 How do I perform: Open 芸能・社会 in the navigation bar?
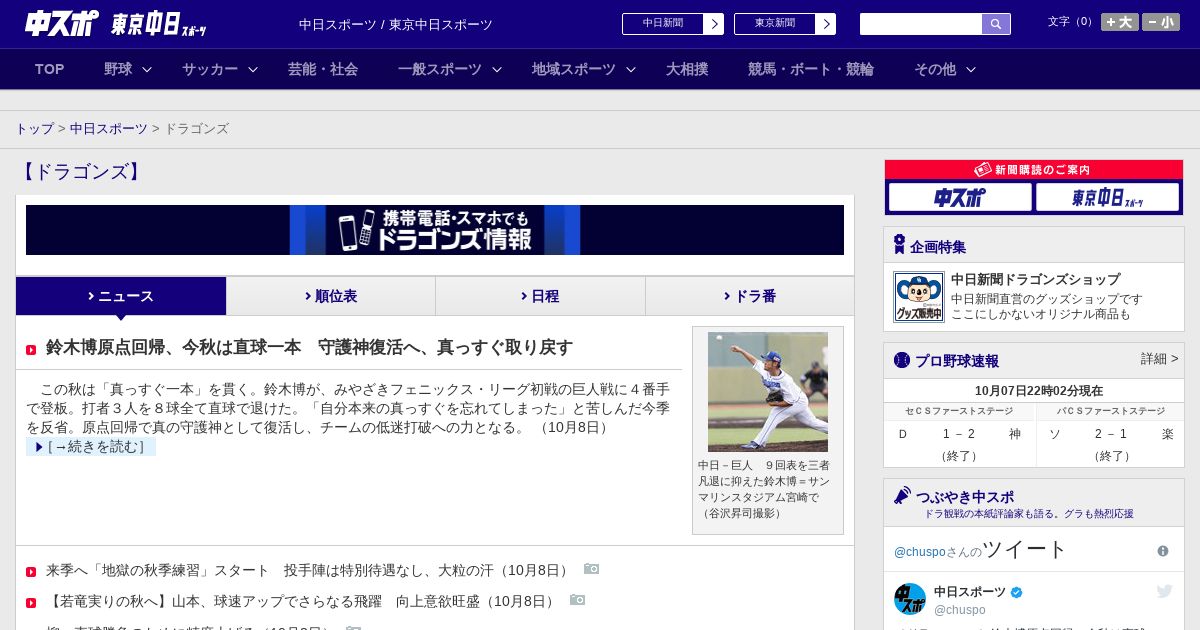click(x=323, y=69)
